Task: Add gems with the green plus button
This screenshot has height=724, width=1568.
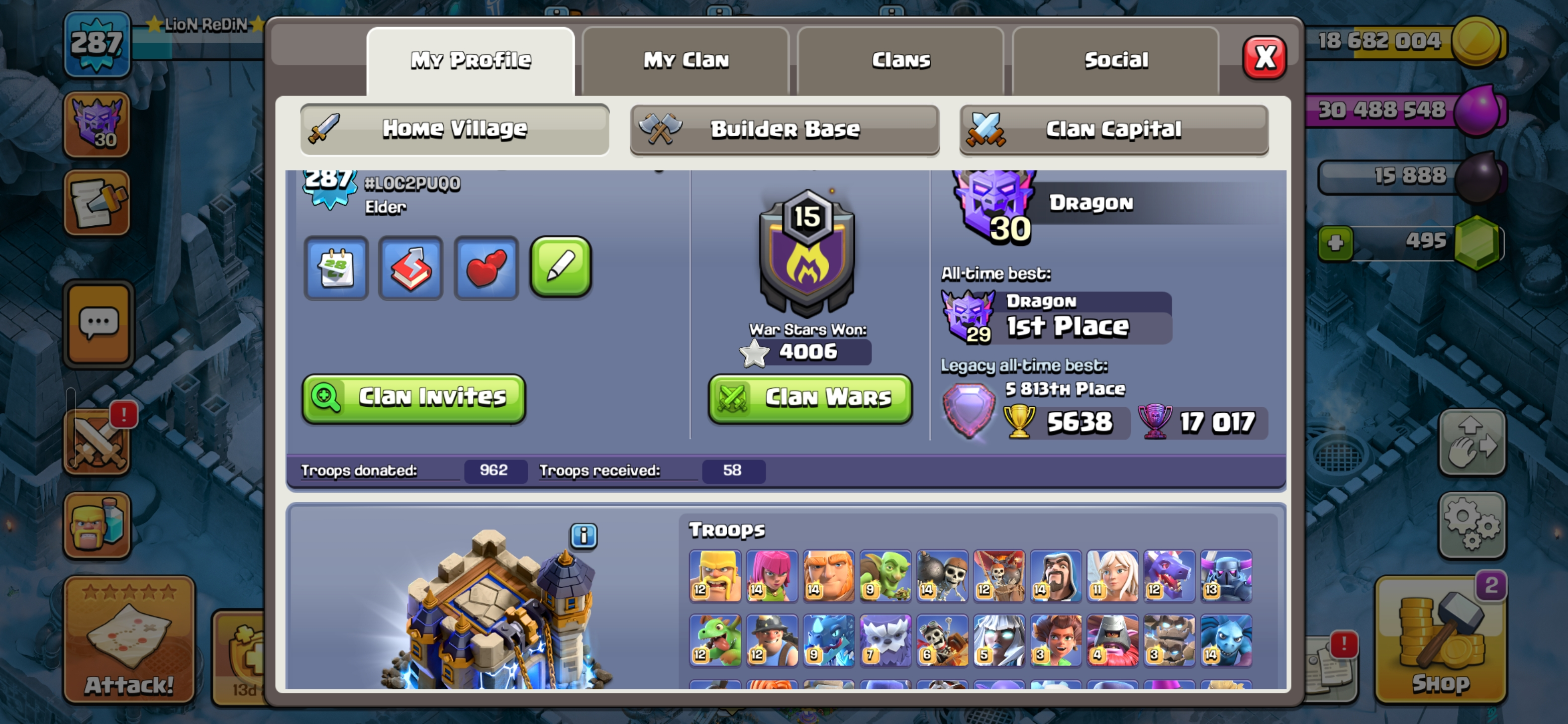Action: 1335,243
